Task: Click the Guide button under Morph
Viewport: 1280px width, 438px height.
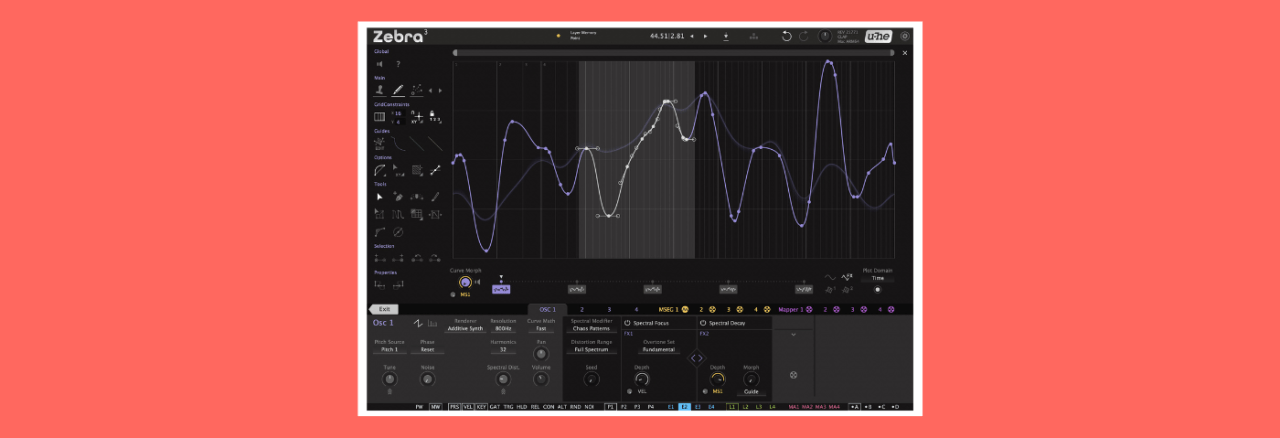Action: click(749, 392)
